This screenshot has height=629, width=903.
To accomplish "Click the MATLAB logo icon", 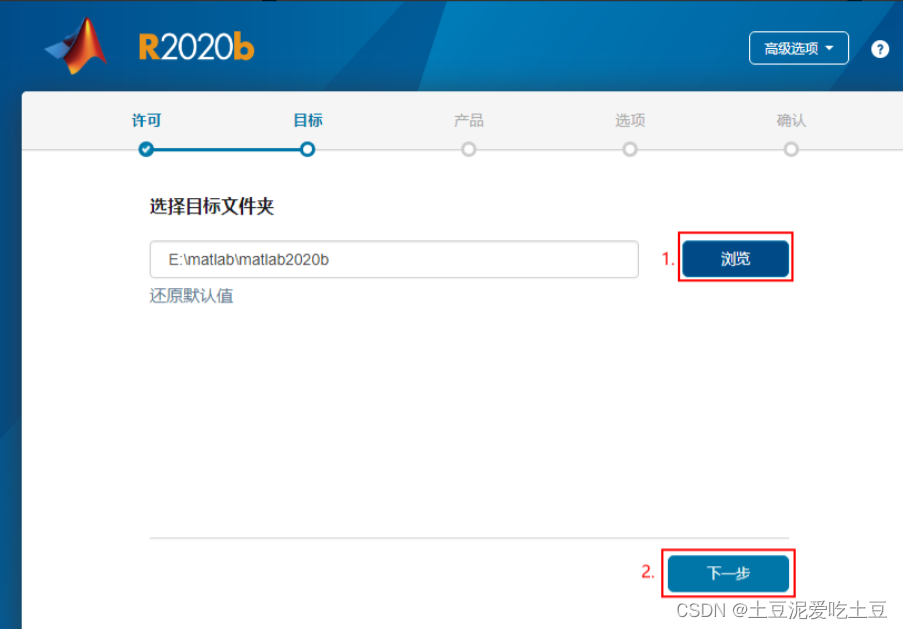I will tap(76, 47).
